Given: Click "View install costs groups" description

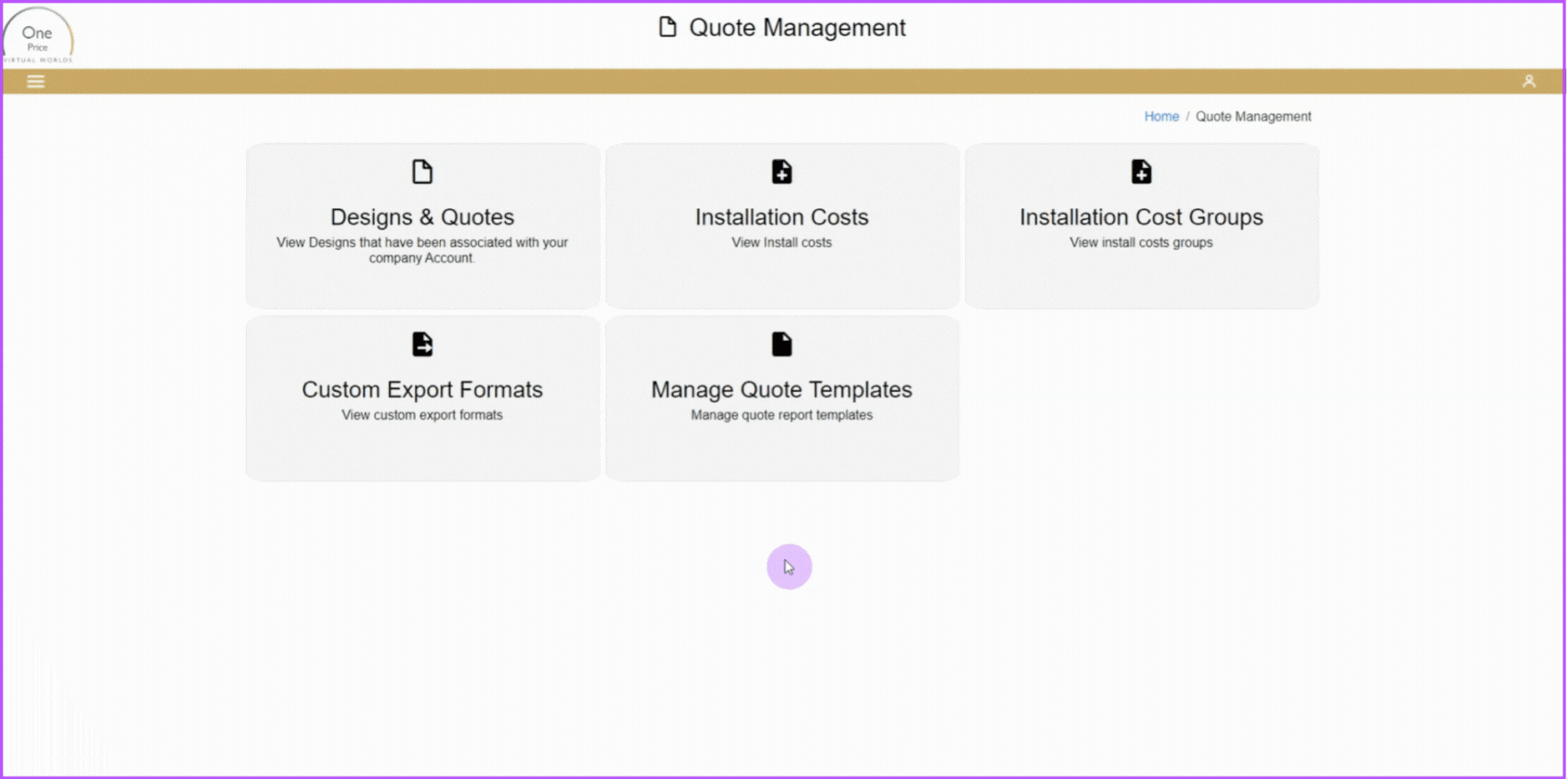Looking at the screenshot, I should point(1141,242).
